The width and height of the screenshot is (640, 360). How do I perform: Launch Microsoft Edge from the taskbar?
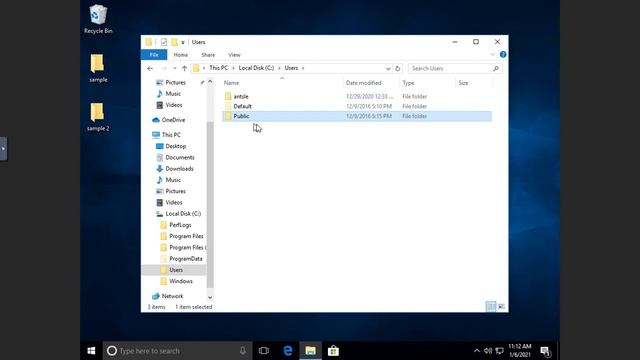288,351
